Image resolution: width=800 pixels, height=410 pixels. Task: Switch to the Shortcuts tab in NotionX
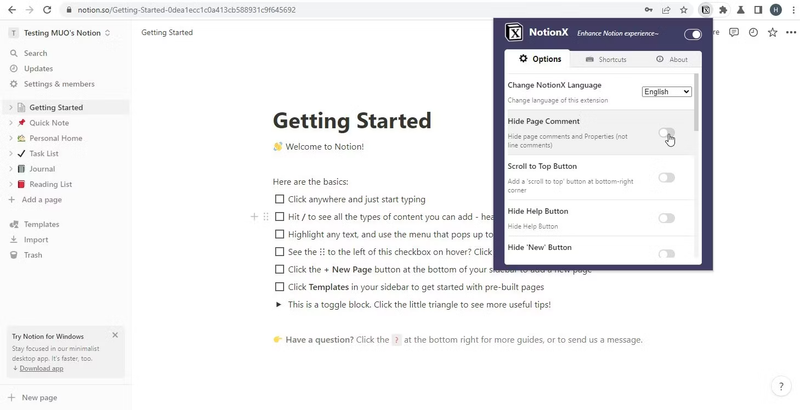pyautogui.click(x=606, y=59)
